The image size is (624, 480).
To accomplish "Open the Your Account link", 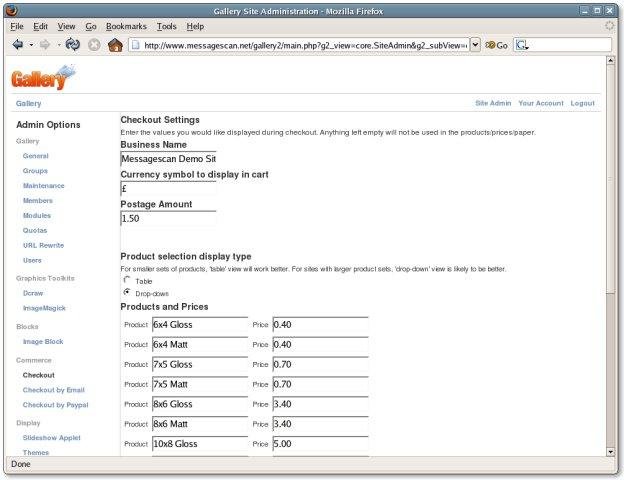I will [x=541, y=103].
